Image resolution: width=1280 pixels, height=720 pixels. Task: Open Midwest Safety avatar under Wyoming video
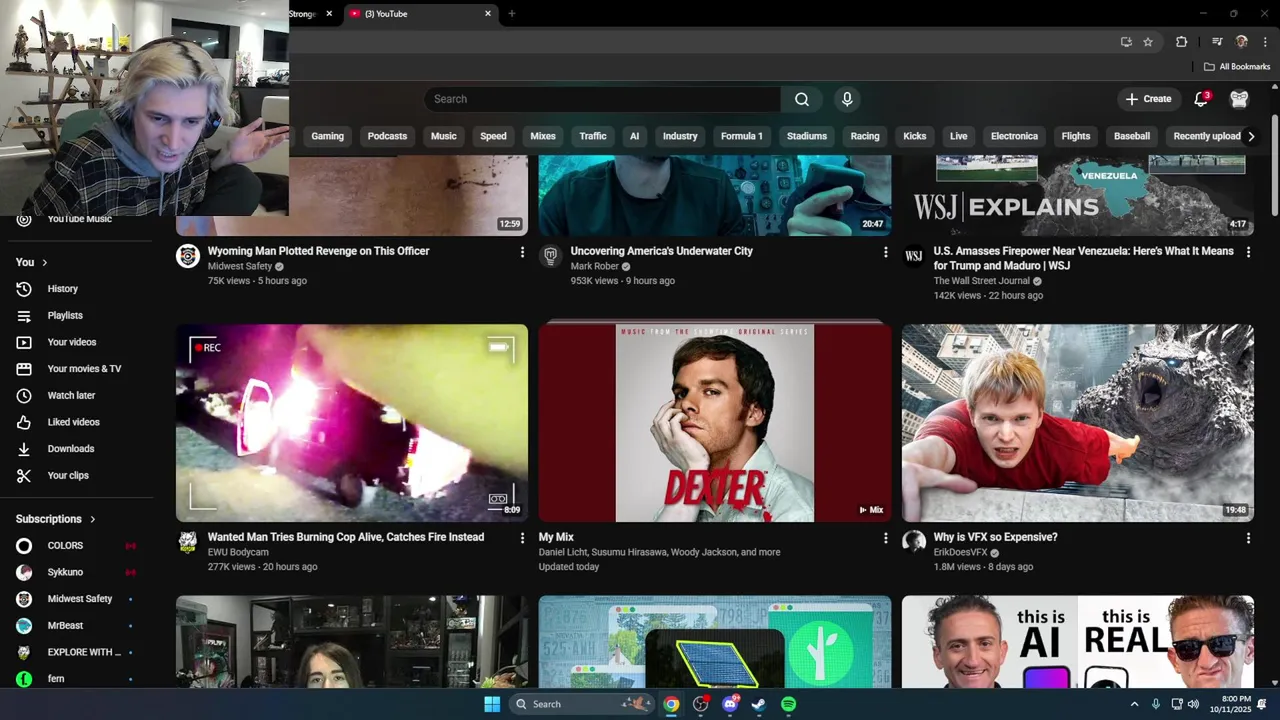pos(187,256)
